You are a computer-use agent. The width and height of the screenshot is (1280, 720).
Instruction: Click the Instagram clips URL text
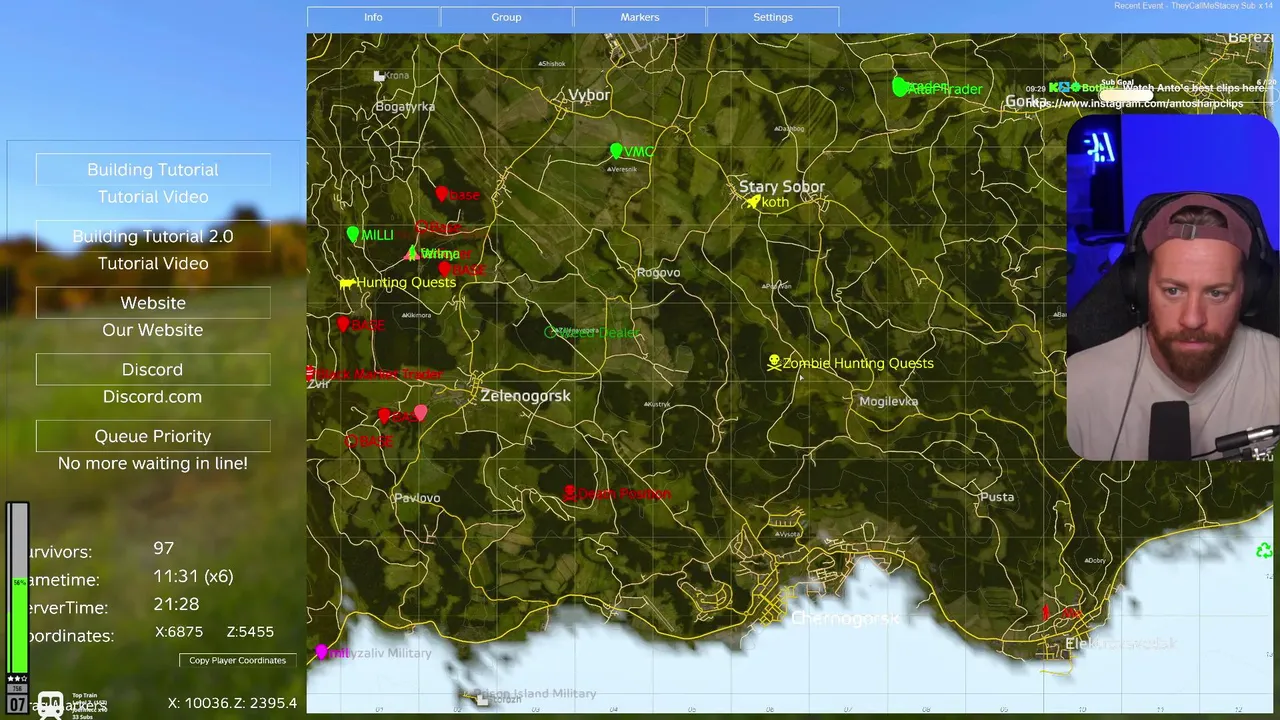(1136, 103)
